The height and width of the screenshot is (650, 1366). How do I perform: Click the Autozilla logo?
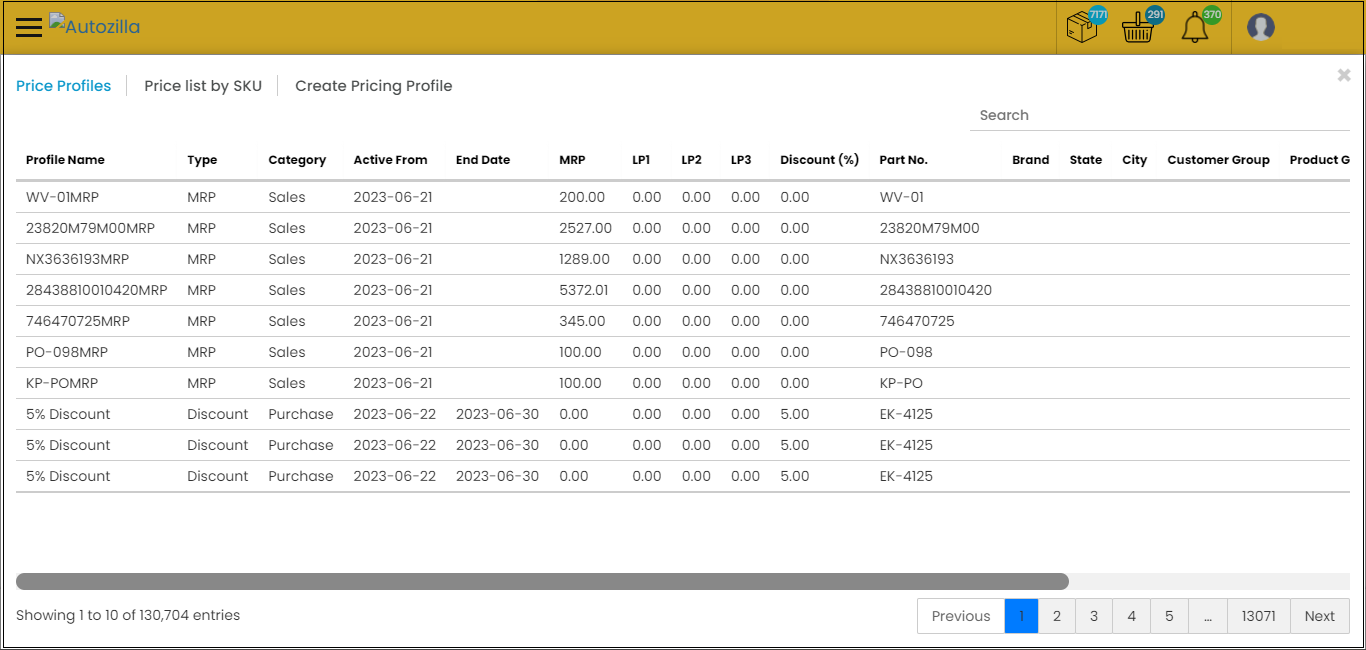[x=95, y=26]
